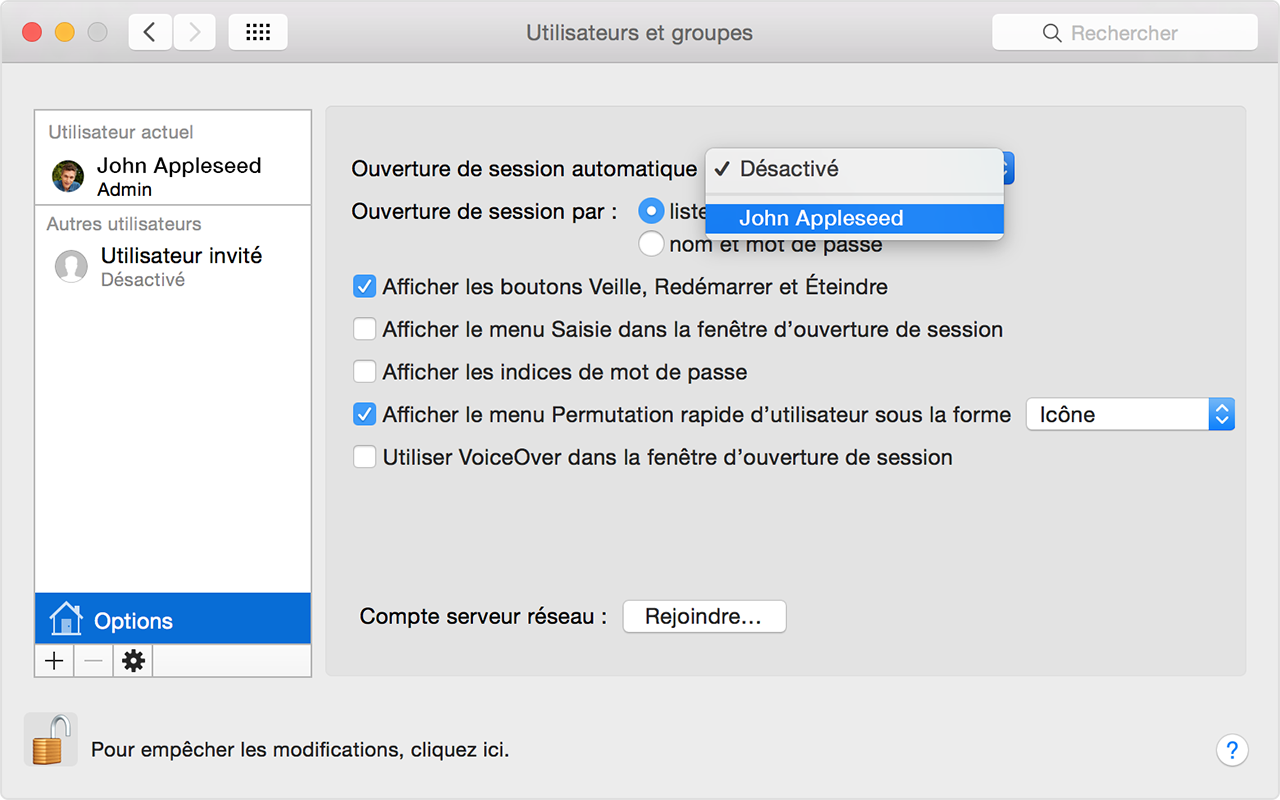Select John Appleseed Admin user
Screen dimensions: 1280x800
(x=173, y=176)
